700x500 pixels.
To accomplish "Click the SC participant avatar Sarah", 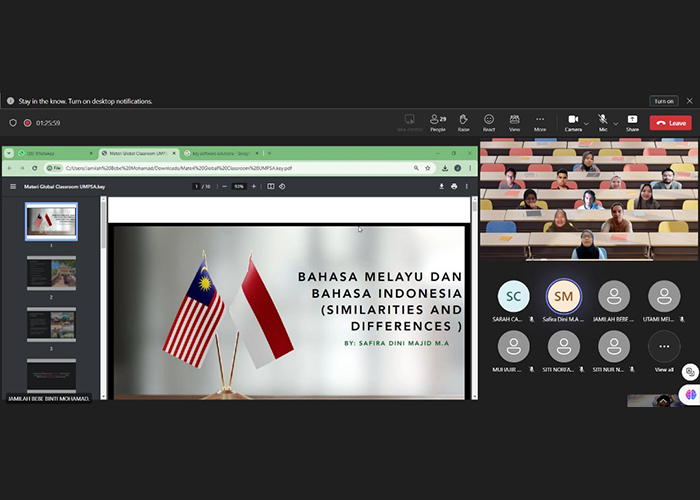I will (513, 296).
